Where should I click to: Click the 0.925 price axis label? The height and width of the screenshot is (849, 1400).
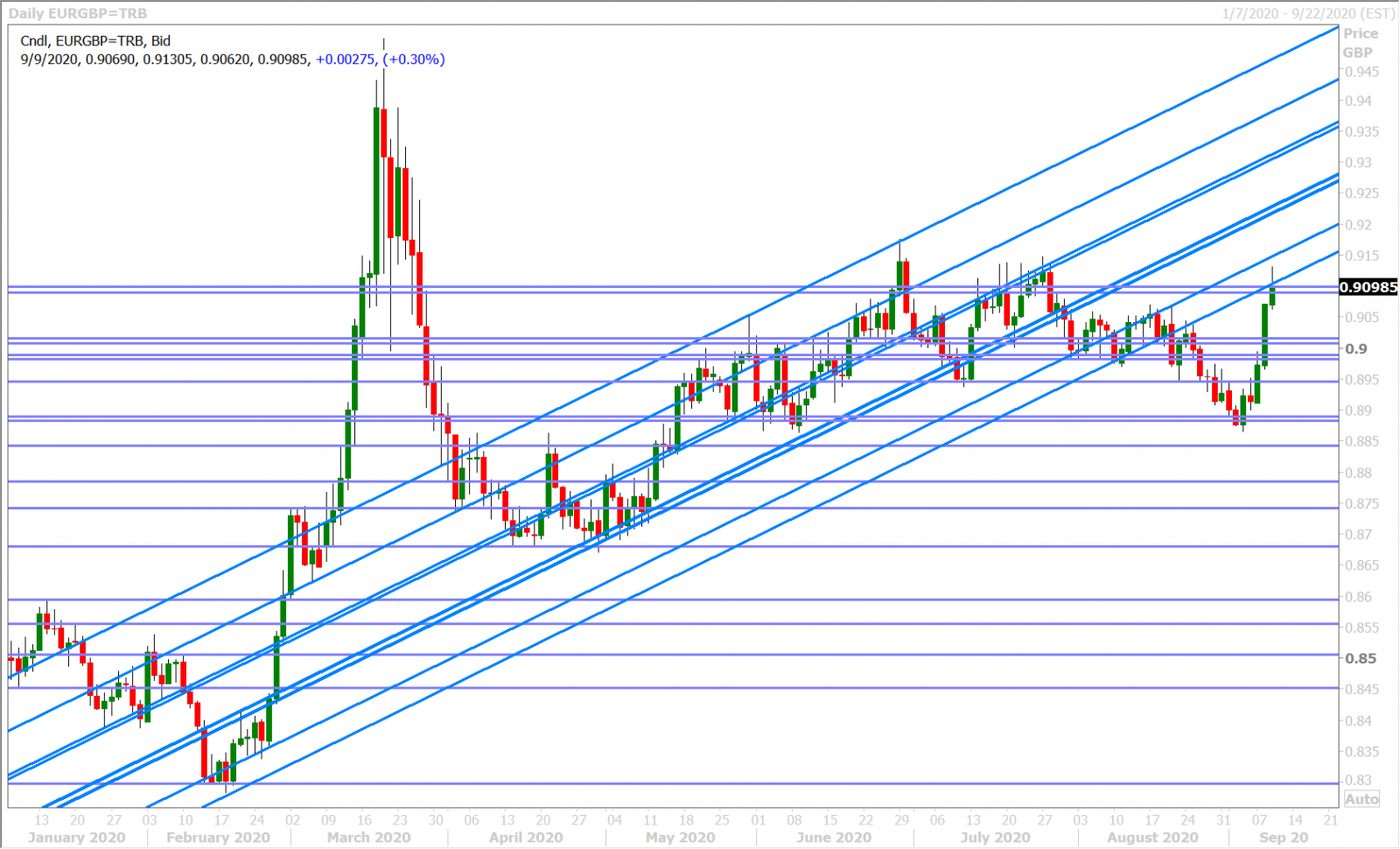(1362, 193)
